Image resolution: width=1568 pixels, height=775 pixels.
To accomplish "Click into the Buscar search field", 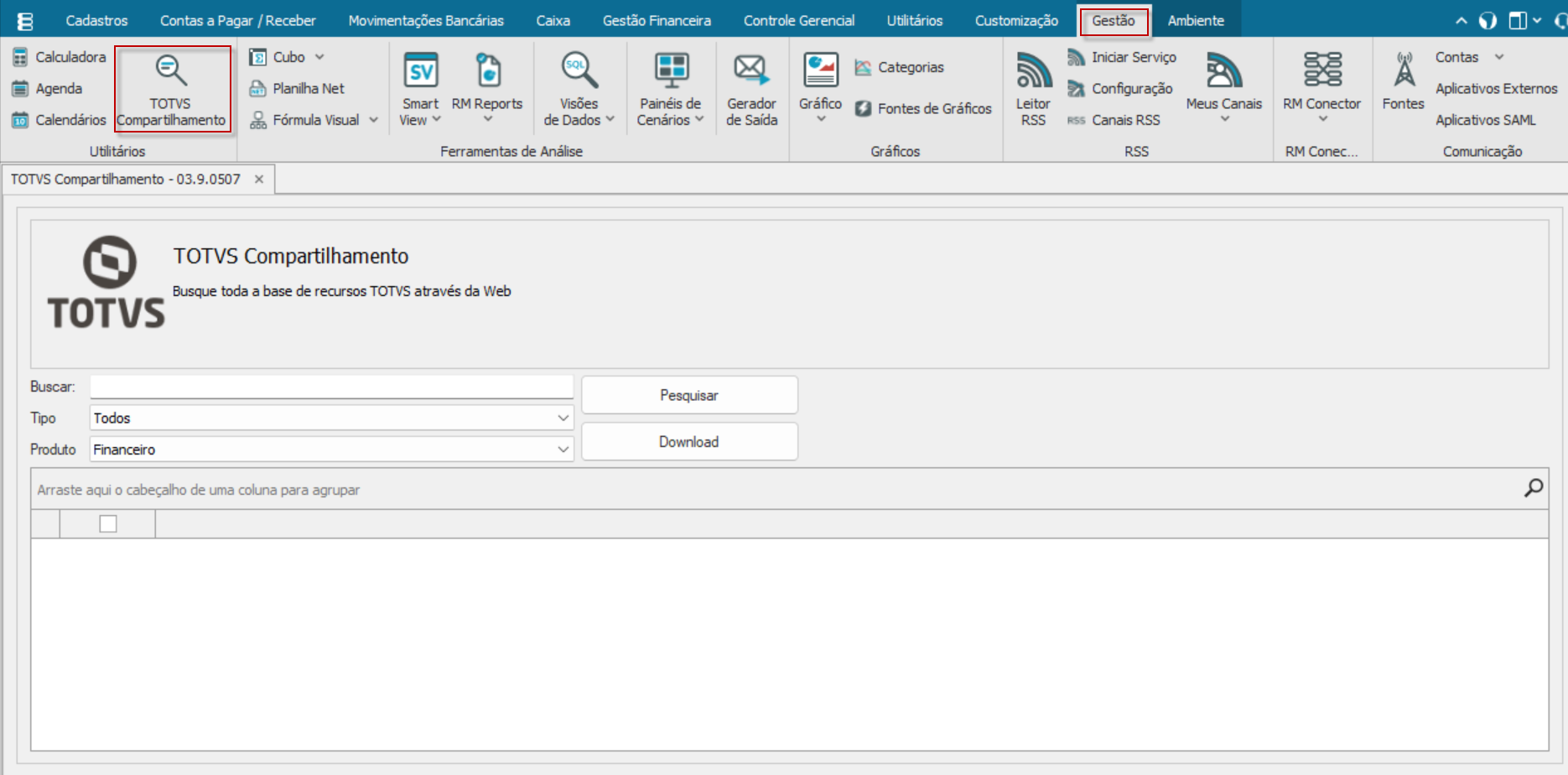I will pyautogui.click(x=332, y=387).
